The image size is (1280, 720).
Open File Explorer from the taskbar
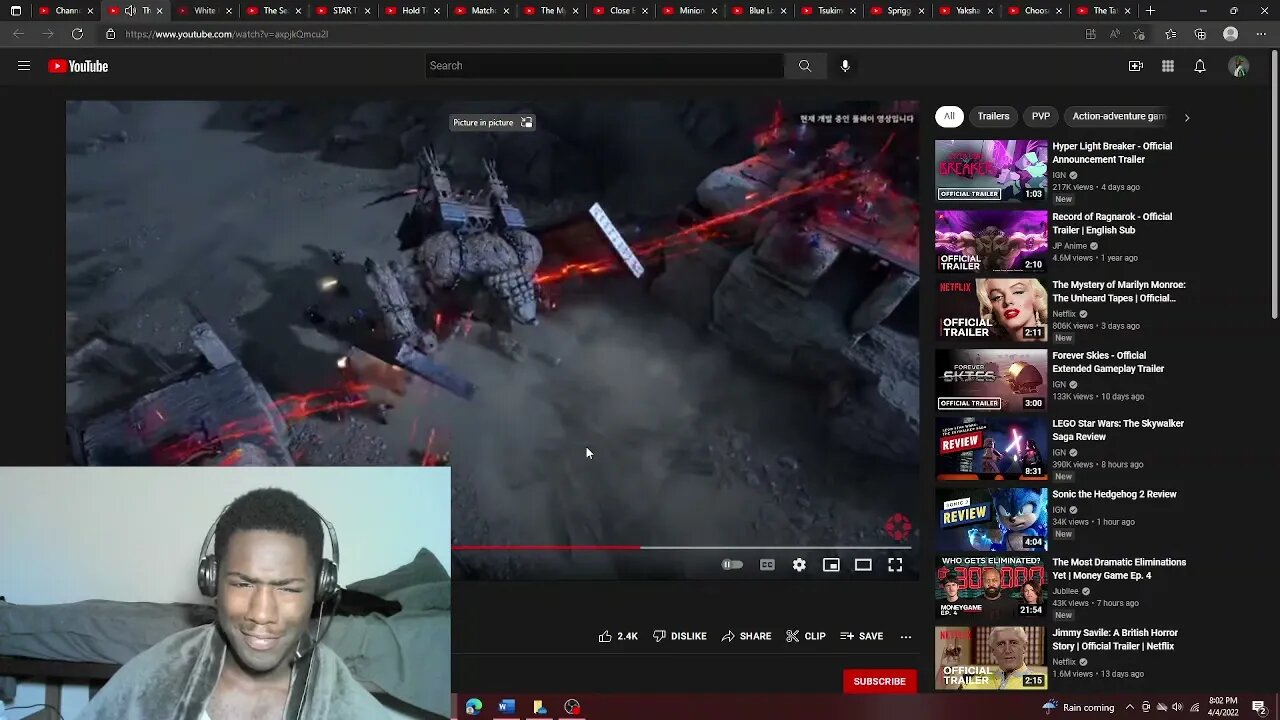pyautogui.click(x=540, y=707)
